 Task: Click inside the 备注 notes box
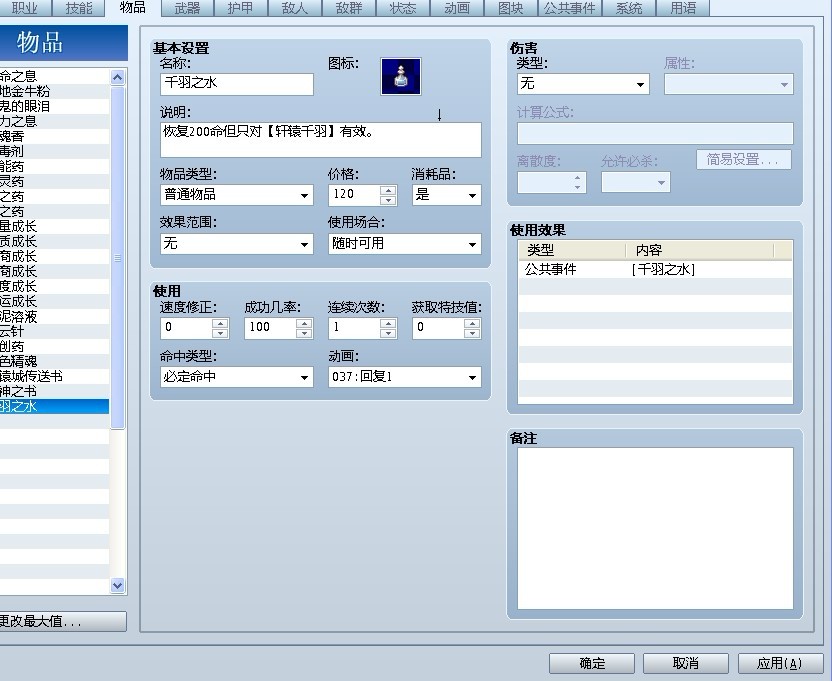point(655,528)
